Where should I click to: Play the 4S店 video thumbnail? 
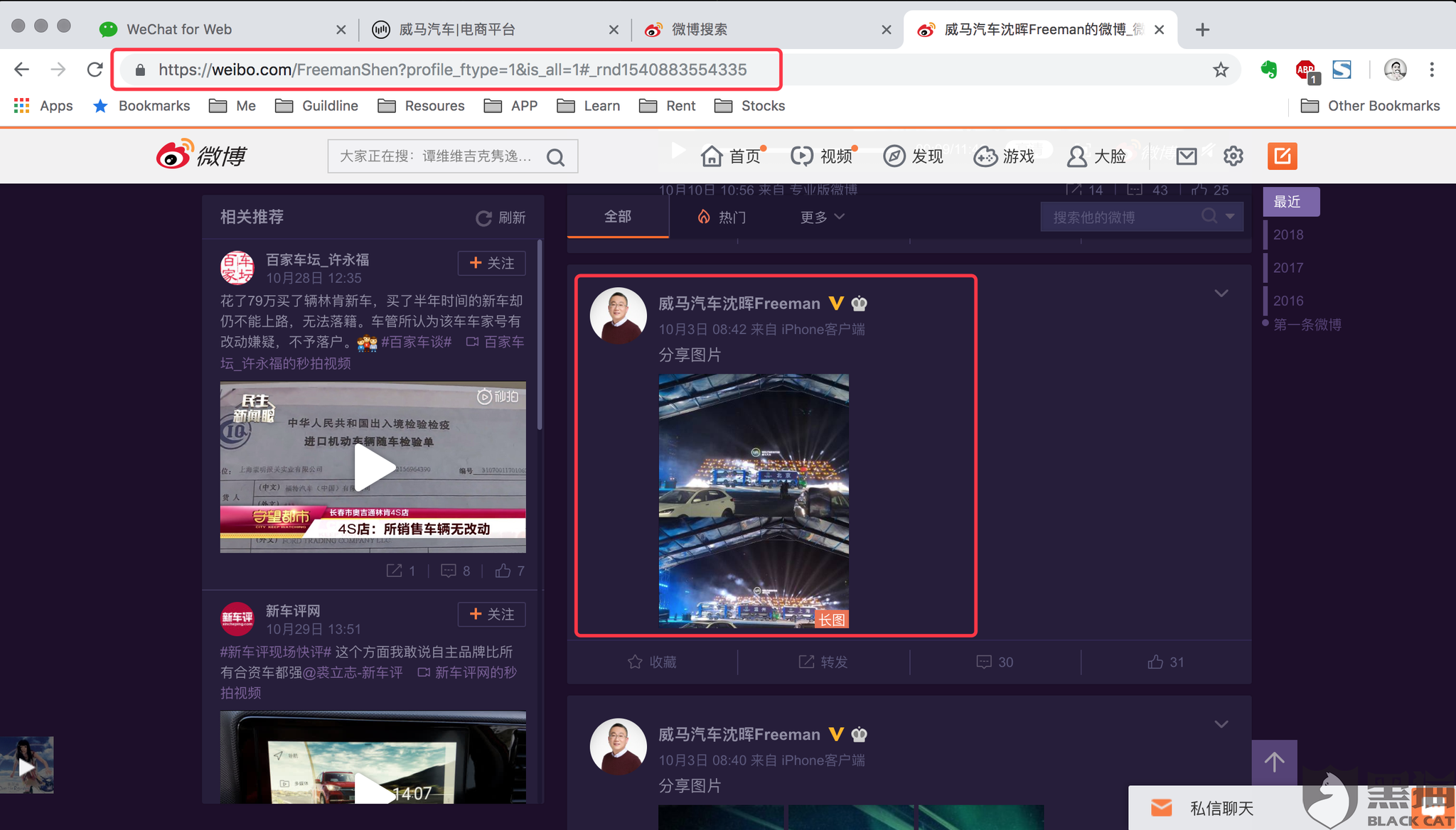373,467
